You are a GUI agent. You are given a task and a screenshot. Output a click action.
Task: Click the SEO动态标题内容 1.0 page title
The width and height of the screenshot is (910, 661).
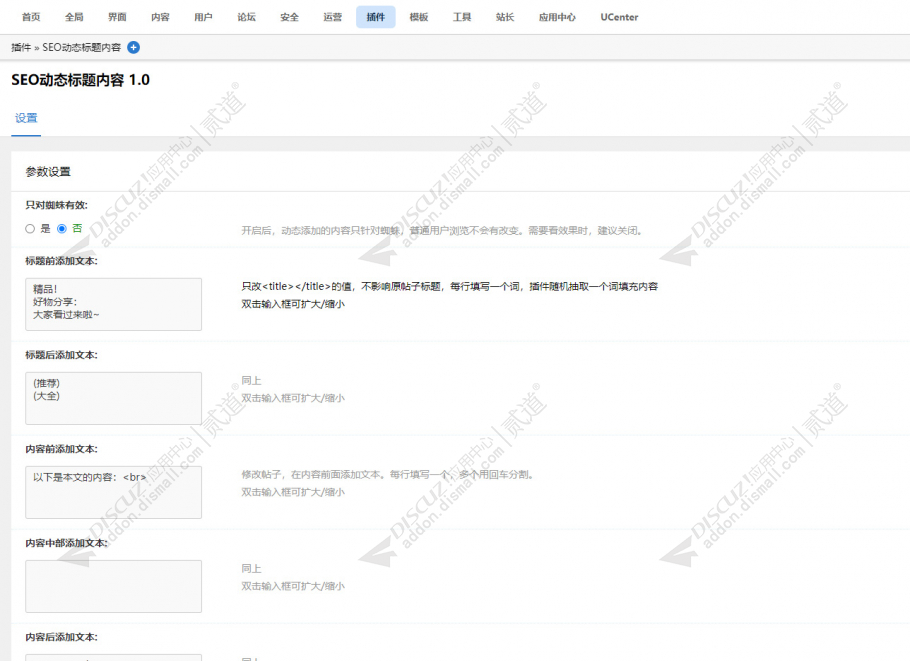tap(81, 80)
